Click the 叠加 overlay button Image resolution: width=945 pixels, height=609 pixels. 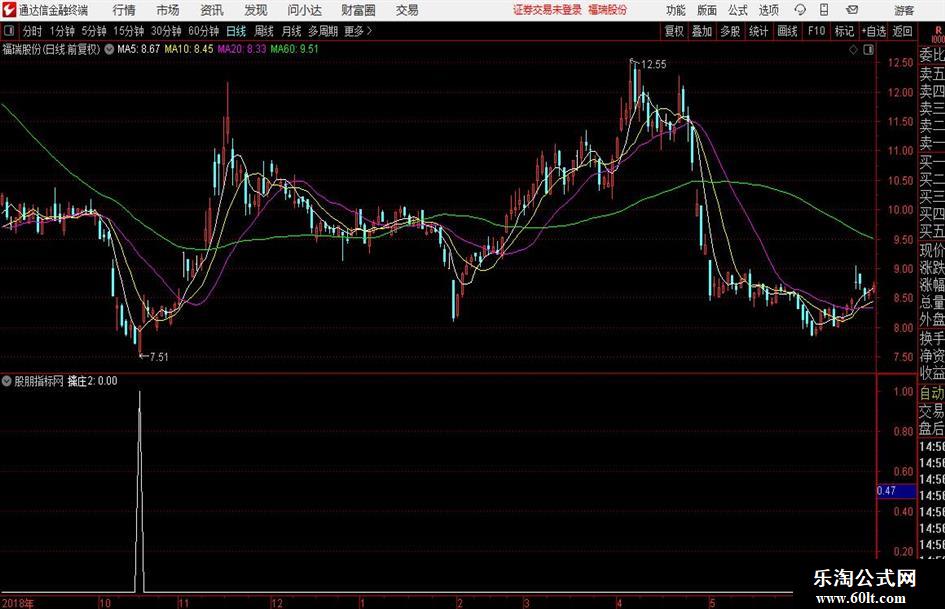pos(702,31)
